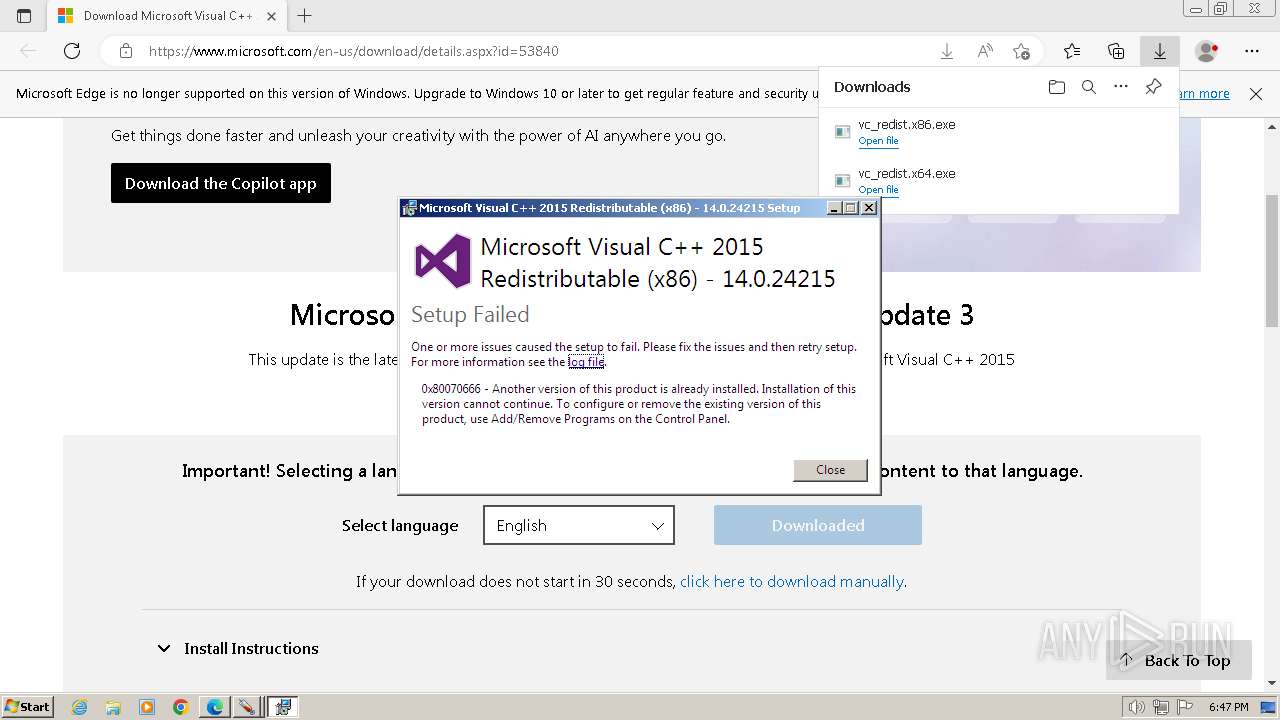Open file link for vc_redist.x86.exe
1280x720 pixels.
click(x=878, y=141)
